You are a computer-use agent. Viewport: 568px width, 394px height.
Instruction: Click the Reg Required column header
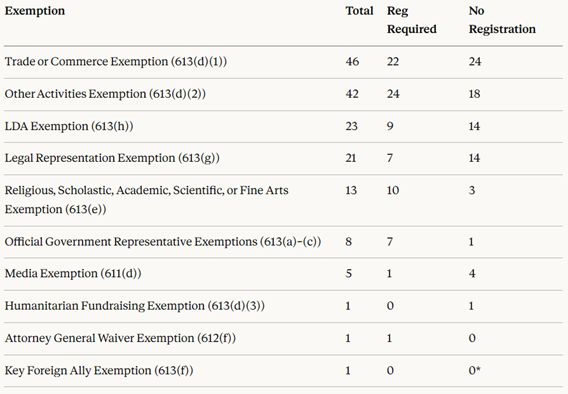pyautogui.click(x=412, y=20)
